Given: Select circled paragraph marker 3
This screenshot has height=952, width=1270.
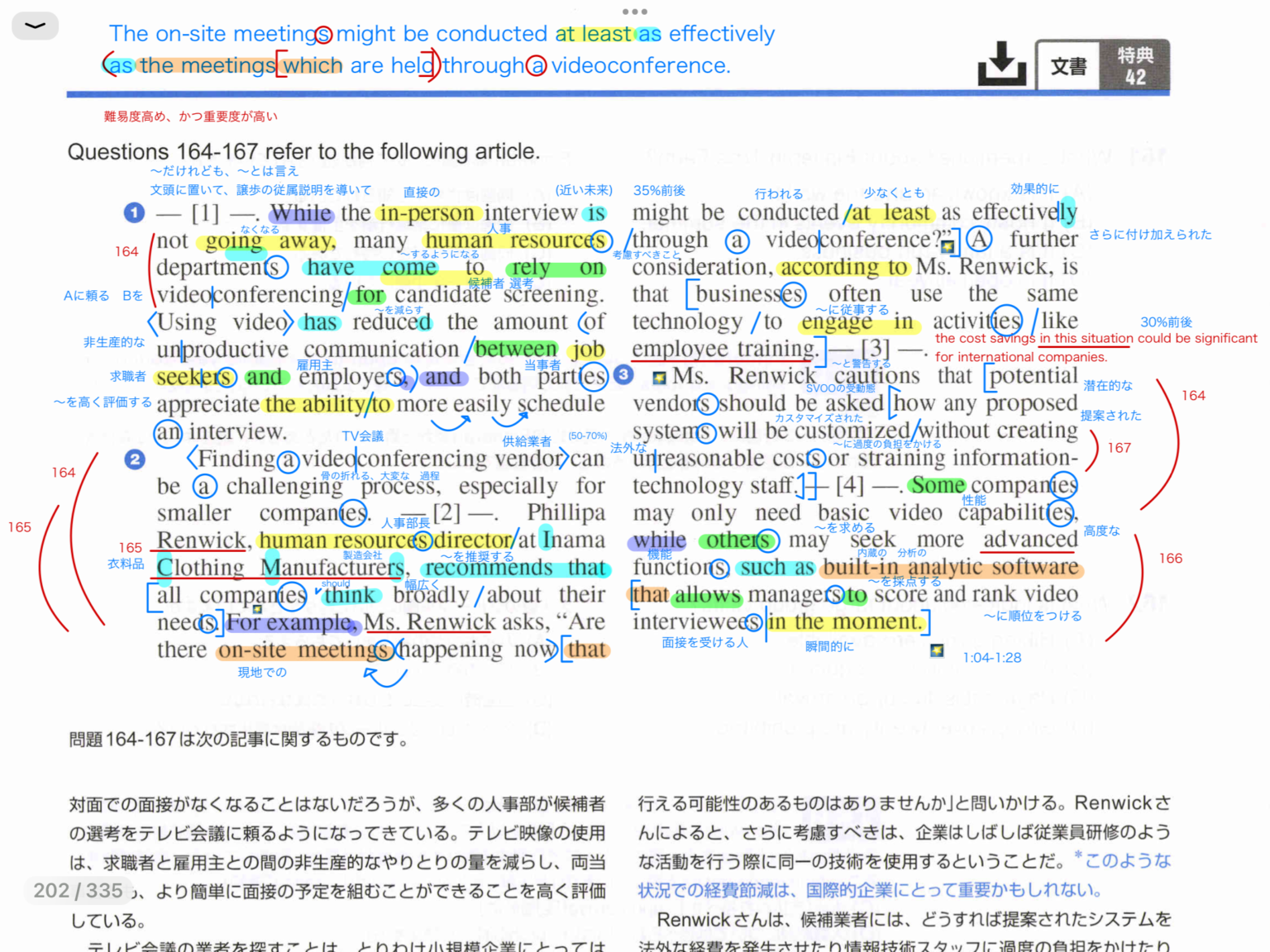Looking at the screenshot, I should tap(623, 376).
